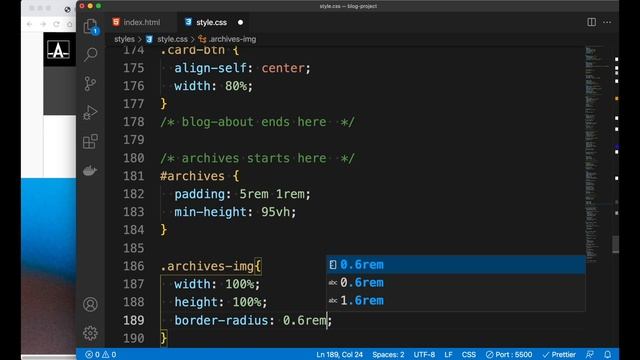The width and height of the screenshot is (640, 360).
Task: Click the width: 100% declaration on line 187
Action: [217, 284]
